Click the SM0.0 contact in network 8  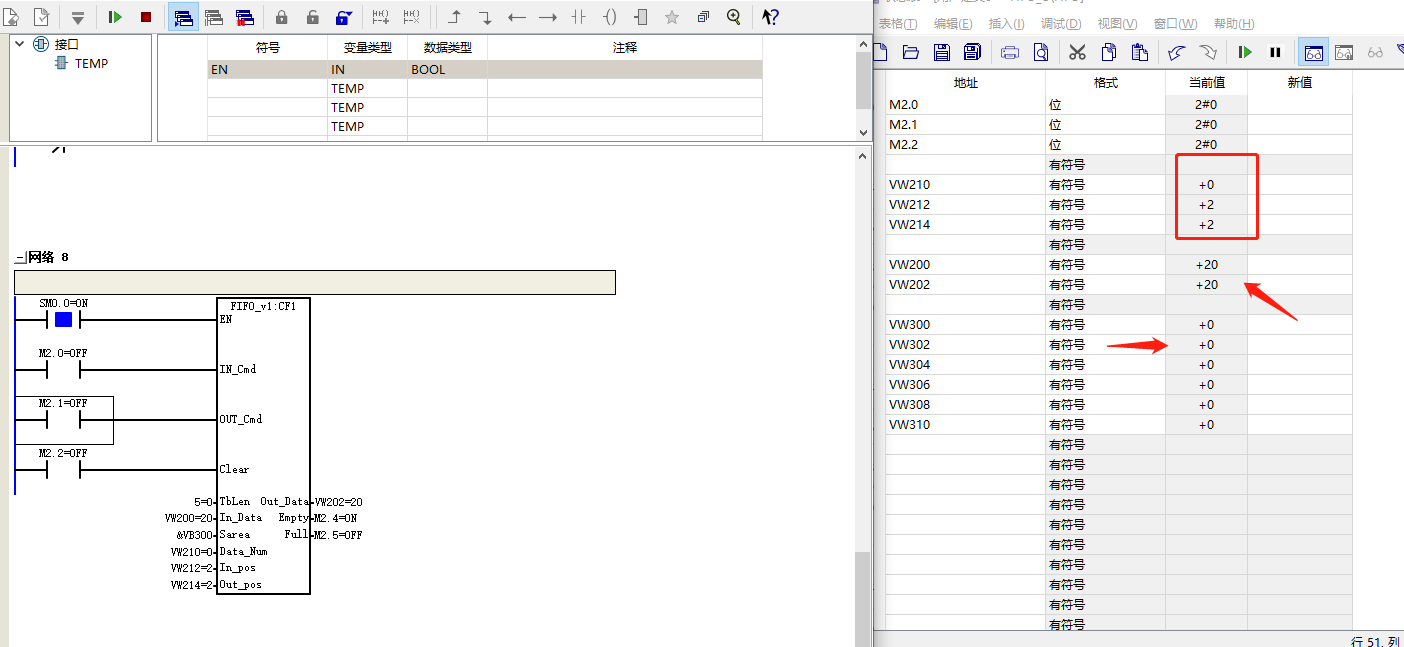pos(63,319)
